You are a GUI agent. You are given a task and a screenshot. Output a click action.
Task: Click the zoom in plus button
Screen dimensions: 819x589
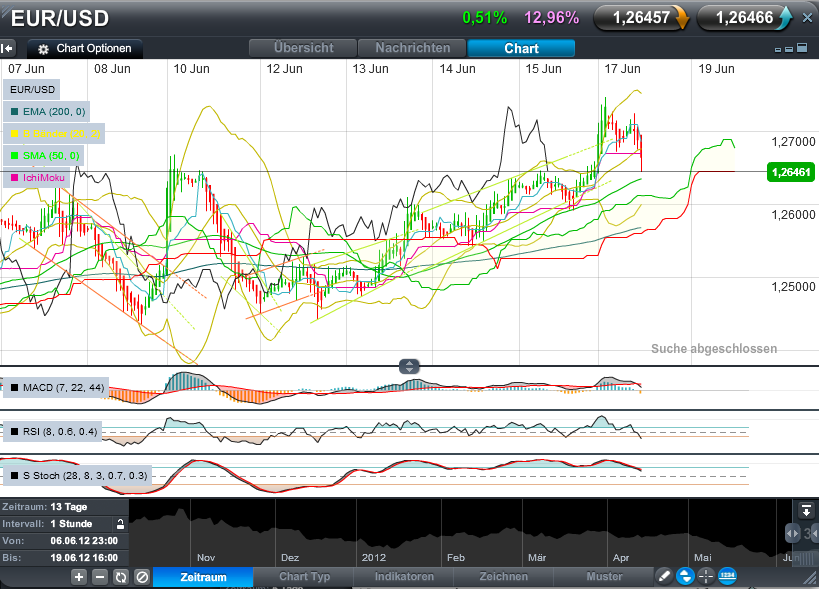pyautogui.click(x=79, y=577)
